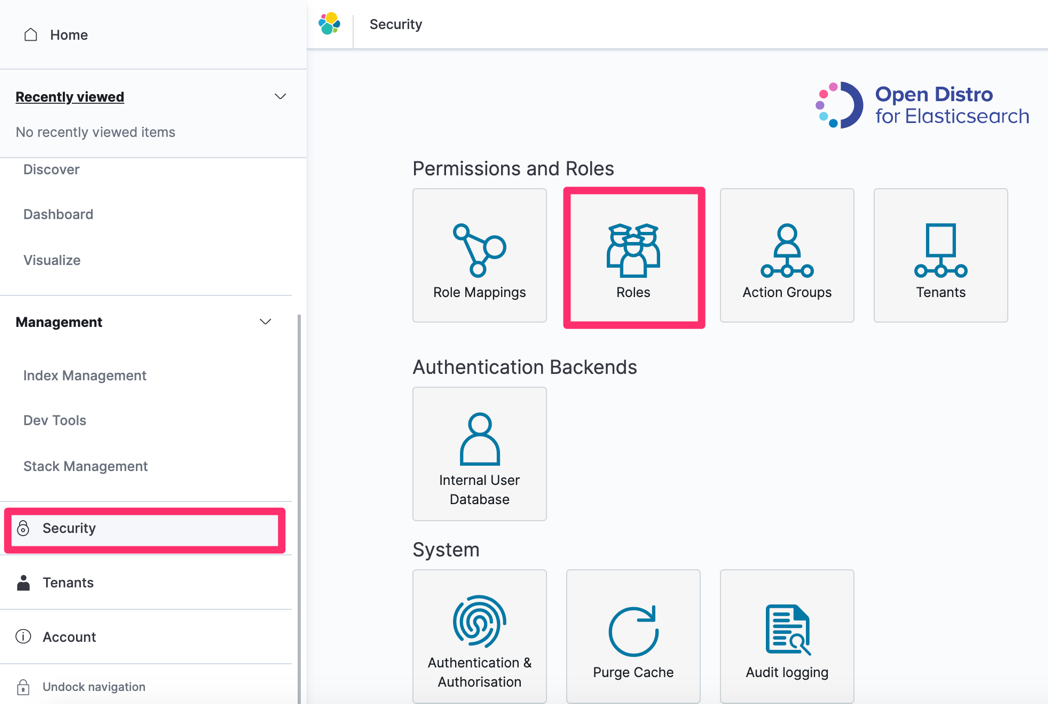
Task: Go to Dev Tools
Action: 54,420
